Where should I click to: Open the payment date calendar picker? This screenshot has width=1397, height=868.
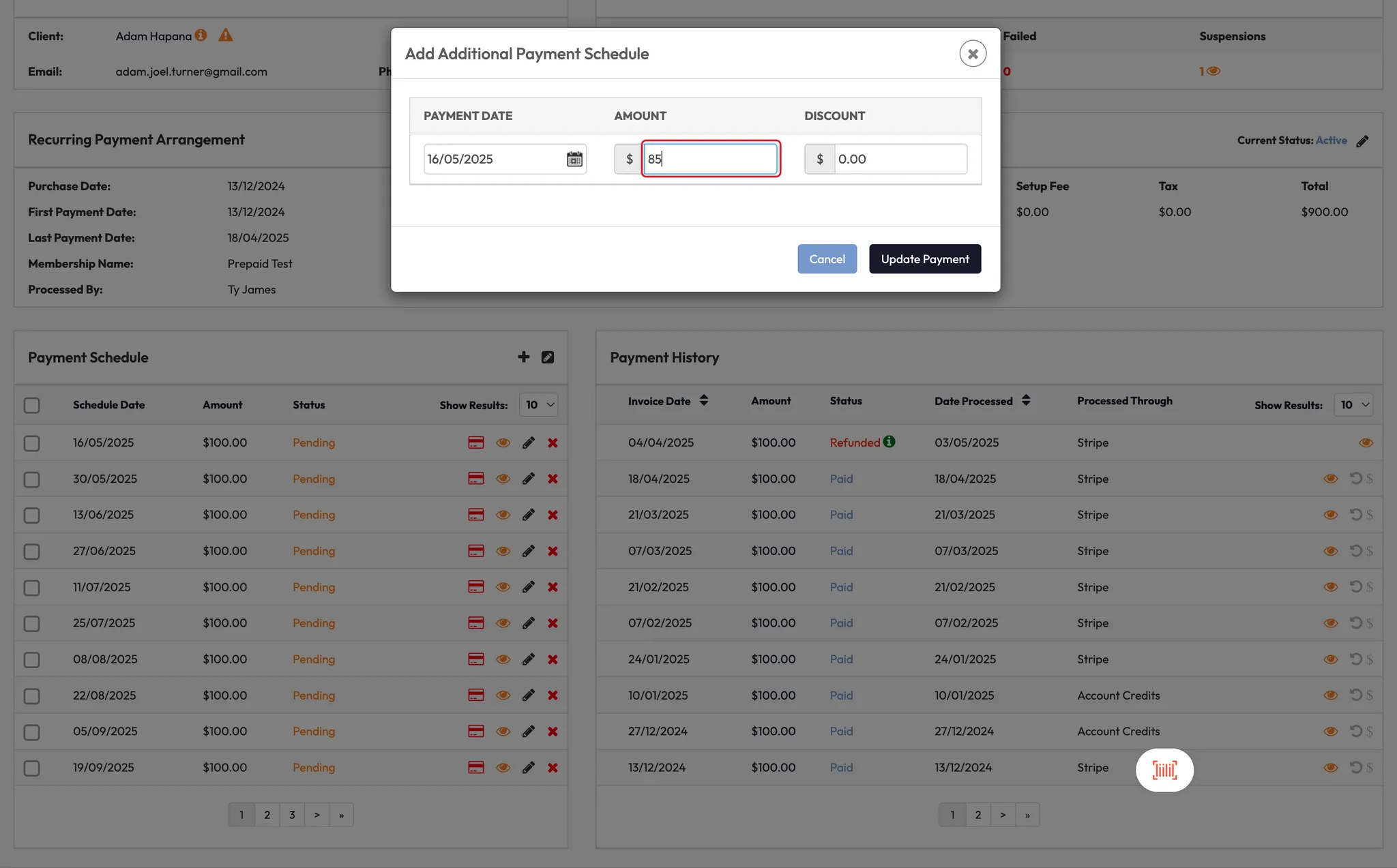(574, 159)
